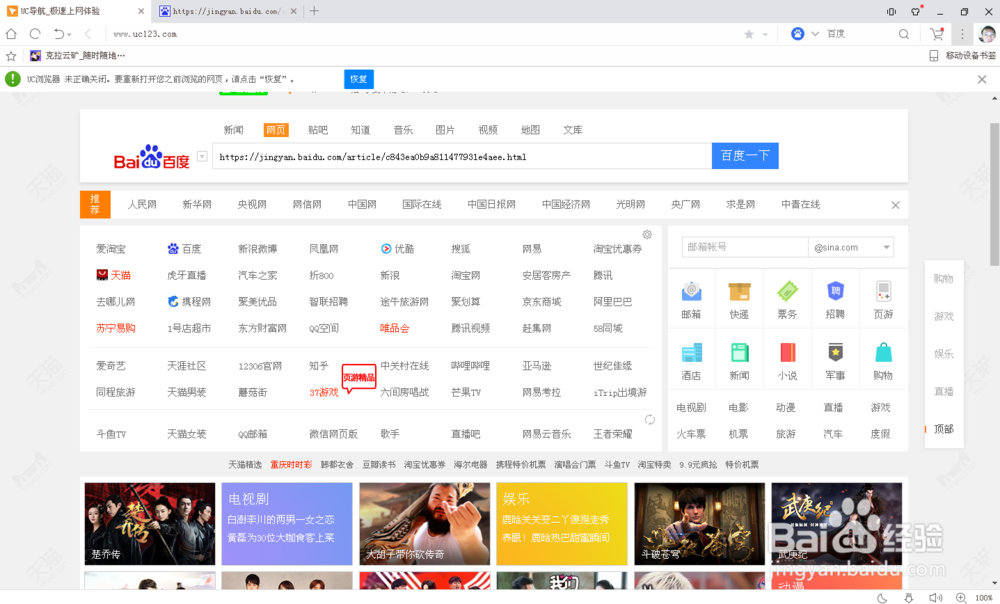Select the 网页 search category
Image resolution: width=1000 pixels, height=604 pixels.
point(275,129)
